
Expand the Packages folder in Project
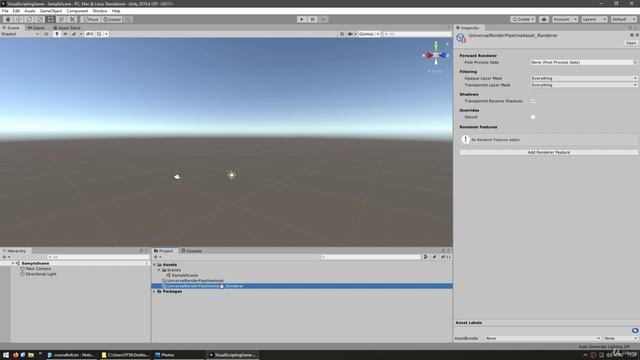point(154,291)
